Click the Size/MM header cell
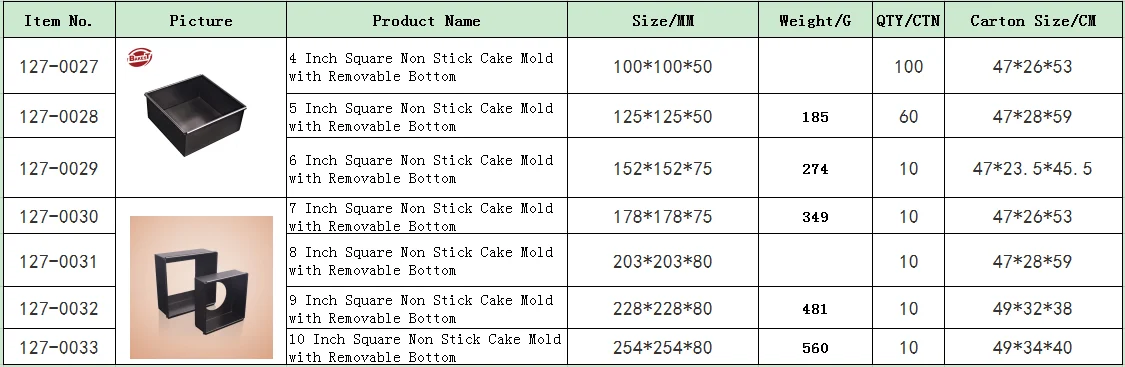The image size is (1125, 367). click(663, 20)
